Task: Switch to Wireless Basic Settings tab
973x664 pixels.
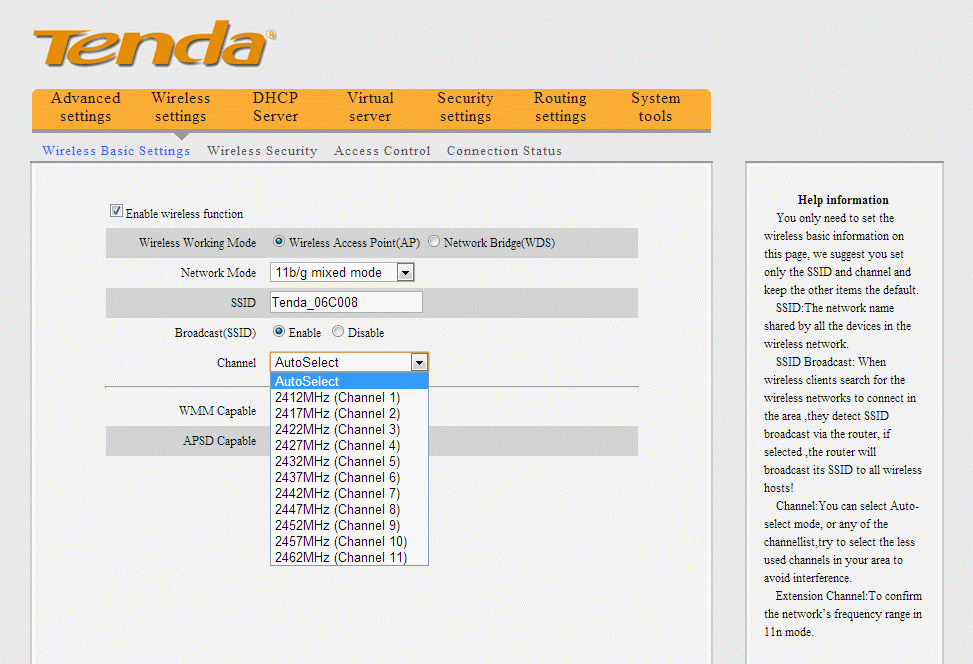Action: 116,151
